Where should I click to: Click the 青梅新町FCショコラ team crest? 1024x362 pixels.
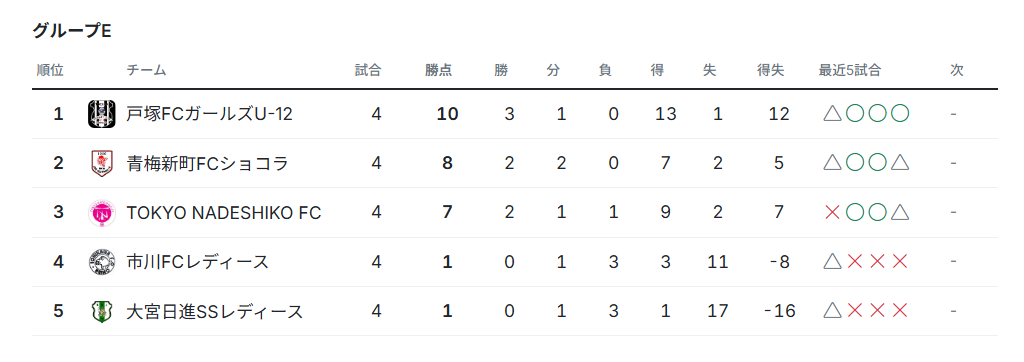coord(101,163)
